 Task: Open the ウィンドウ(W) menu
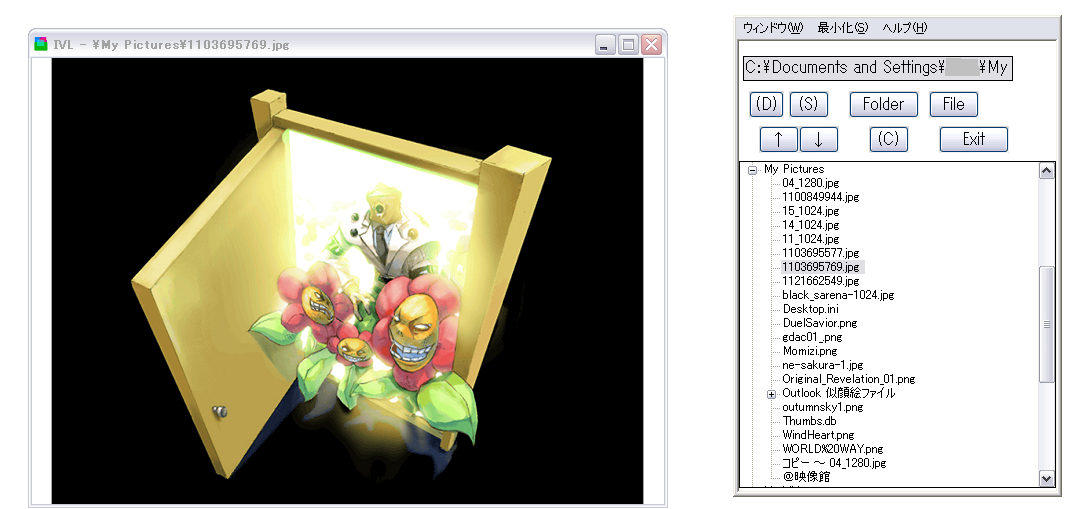coord(773,28)
